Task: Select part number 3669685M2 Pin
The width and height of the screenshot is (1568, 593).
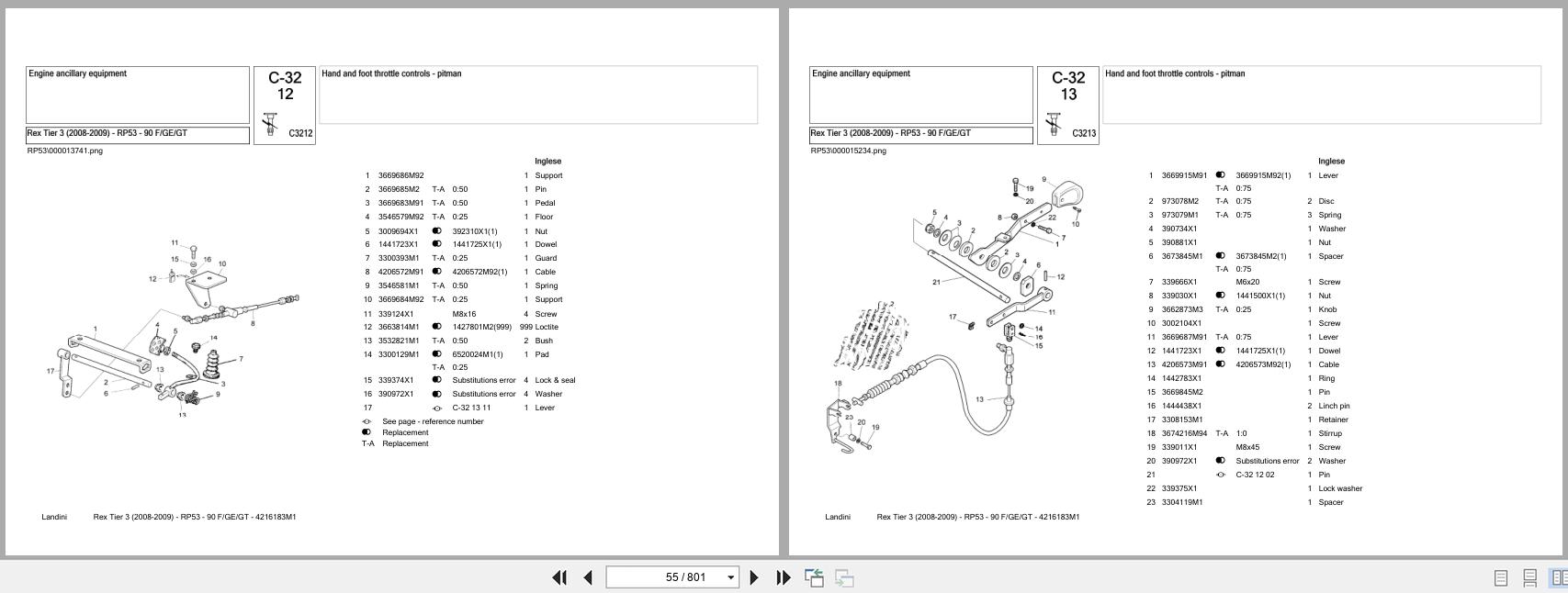Action: [399, 189]
